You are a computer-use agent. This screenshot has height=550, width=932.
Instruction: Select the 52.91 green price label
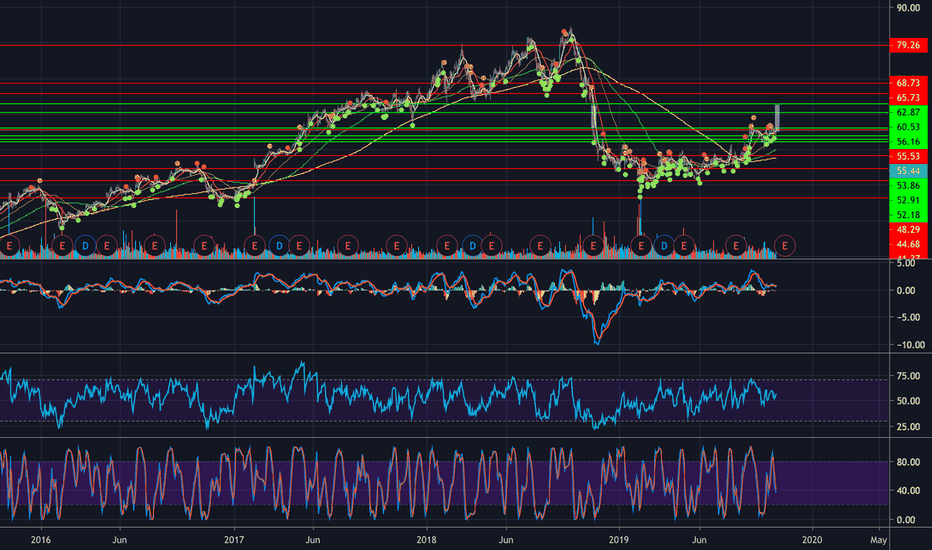(x=908, y=200)
